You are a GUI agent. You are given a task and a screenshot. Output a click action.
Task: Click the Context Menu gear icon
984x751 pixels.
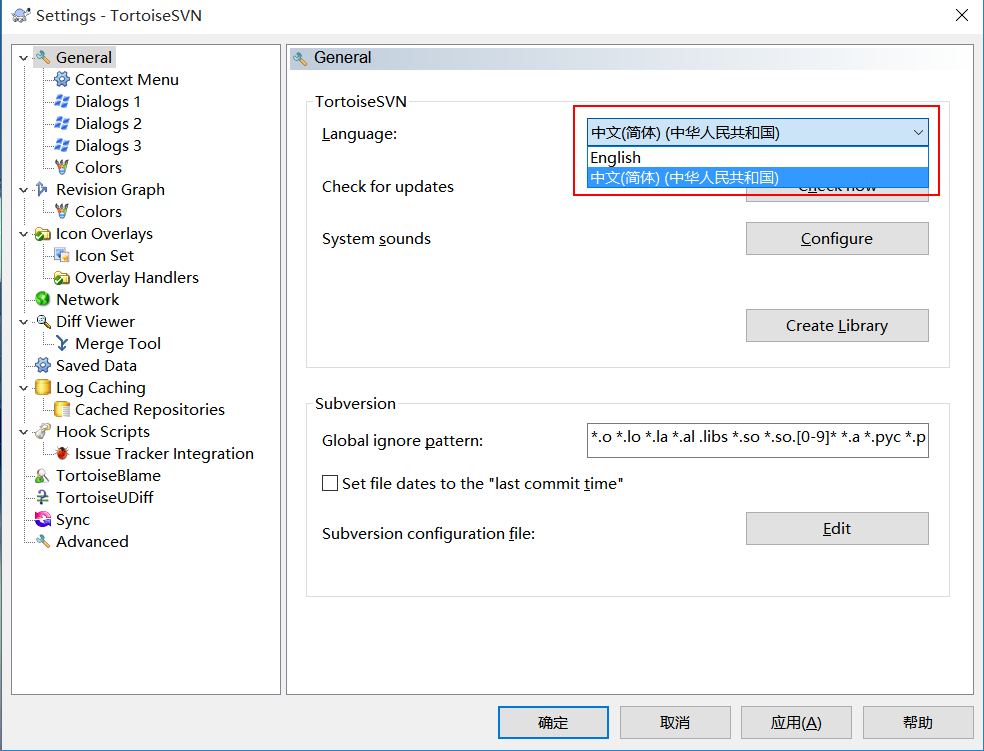coord(62,80)
